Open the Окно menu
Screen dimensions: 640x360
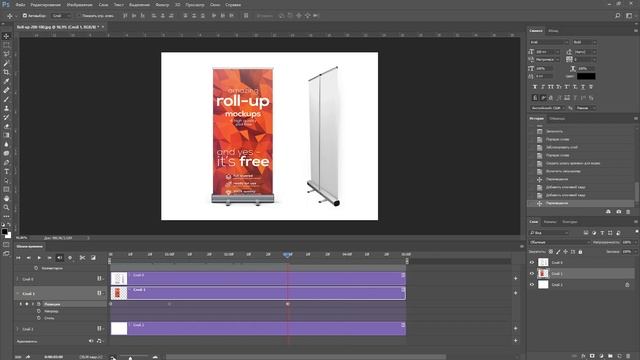coord(215,5)
